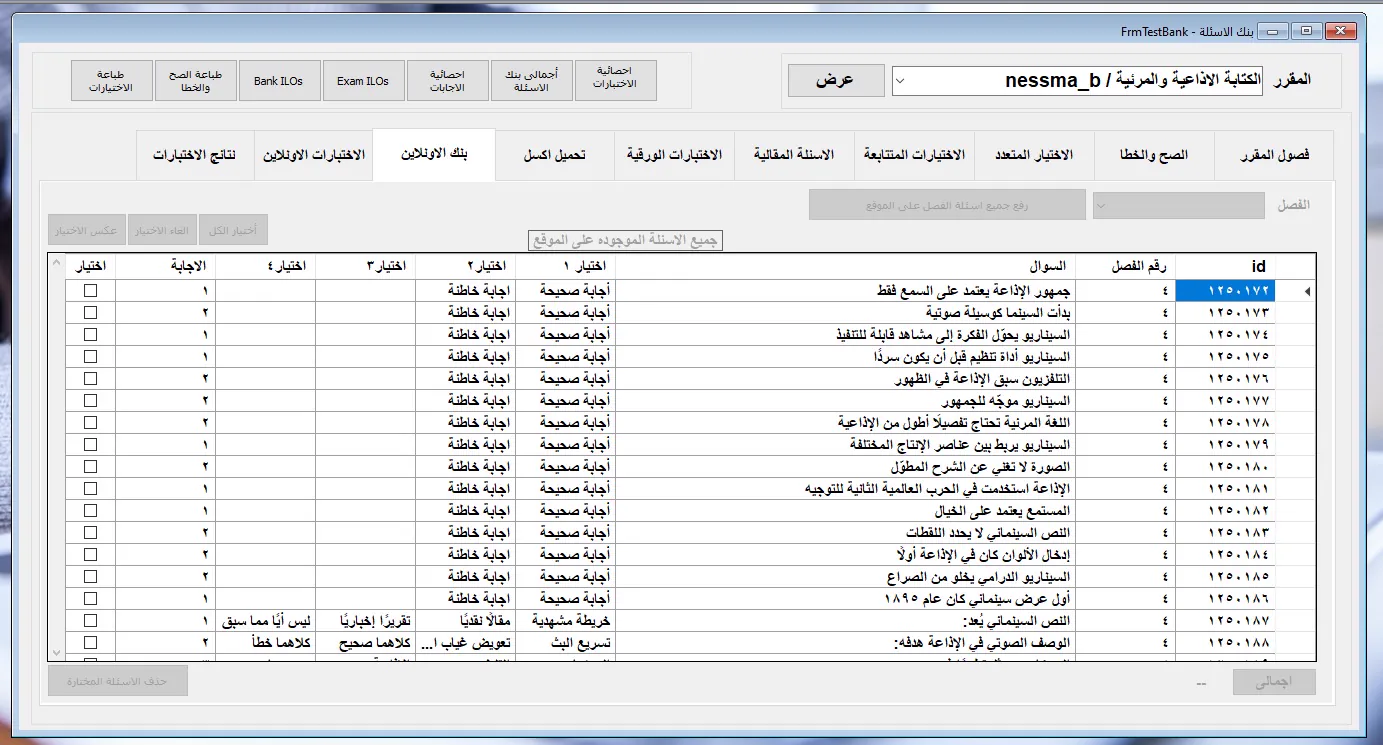Select checkbox for question ١٢٥٠١٧٦
1383x745 pixels.
click(91, 378)
